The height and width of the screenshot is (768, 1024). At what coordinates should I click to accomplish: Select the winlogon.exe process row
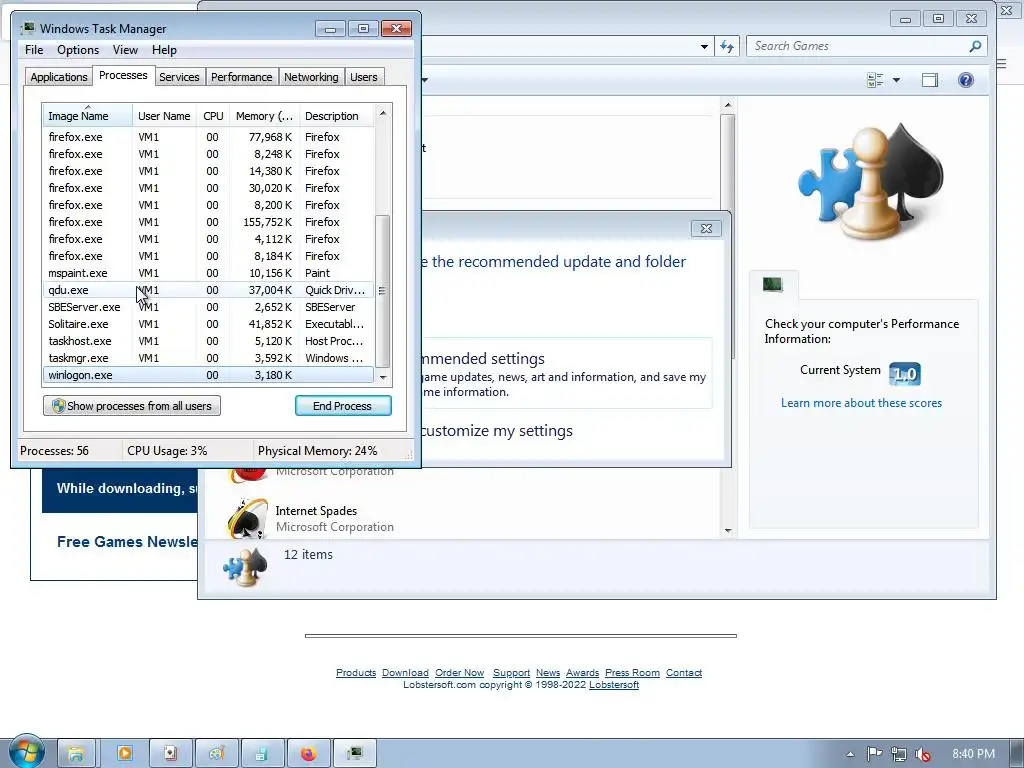tap(208, 375)
